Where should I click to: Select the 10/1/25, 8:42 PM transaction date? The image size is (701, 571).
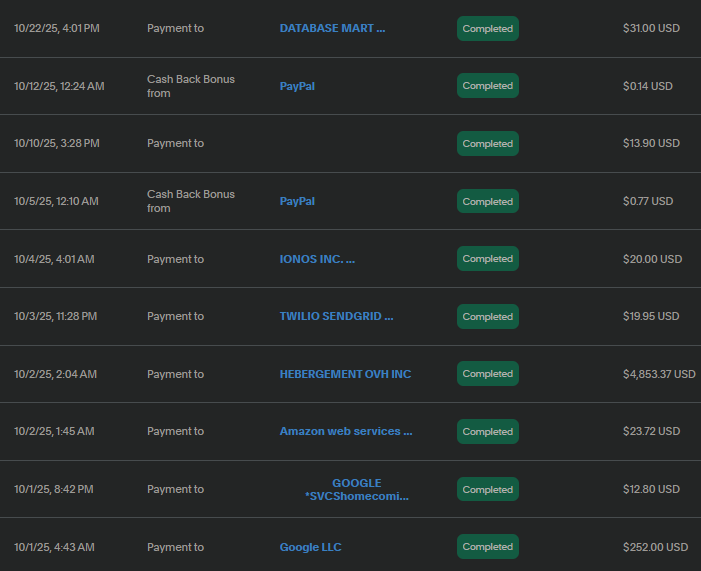[x=54, y=489]
